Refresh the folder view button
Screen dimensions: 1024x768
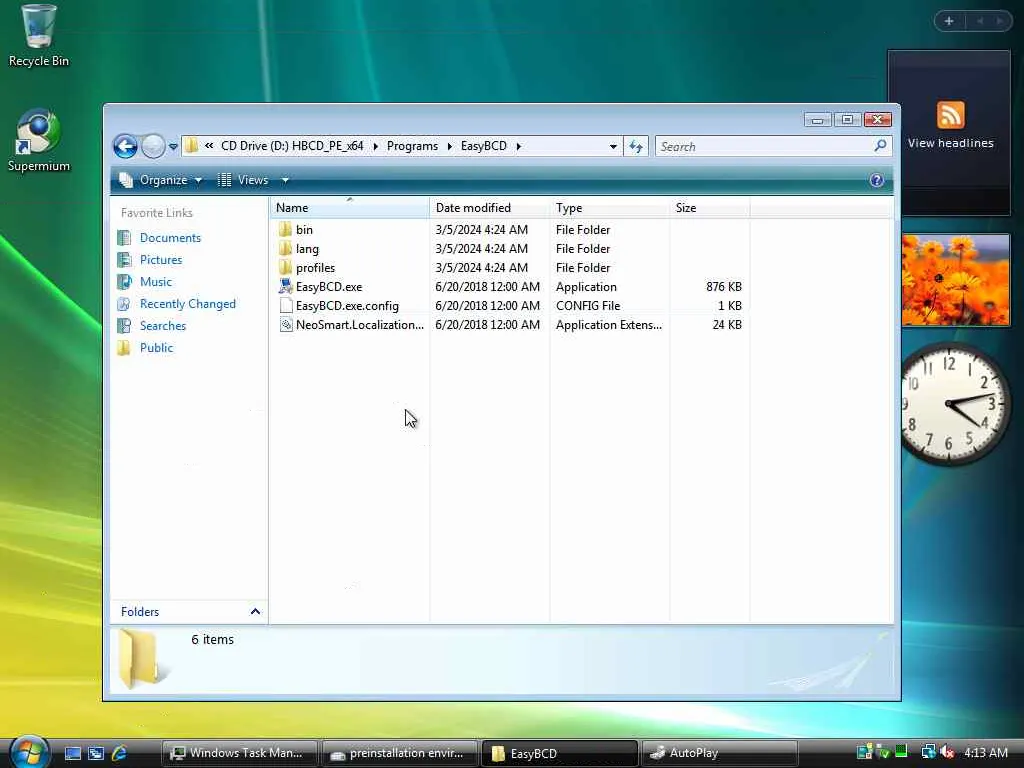pos(636,146)
